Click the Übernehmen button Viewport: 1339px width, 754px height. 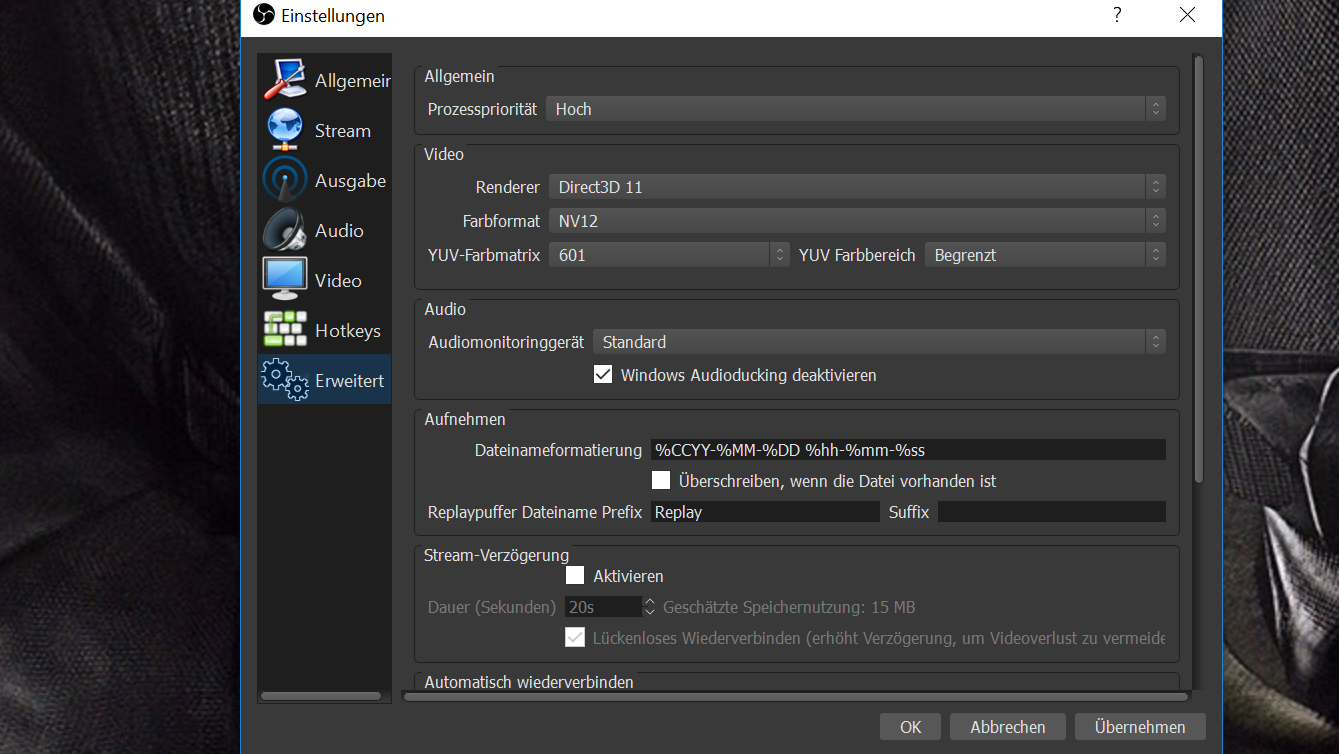click(x=1139, y=727)
